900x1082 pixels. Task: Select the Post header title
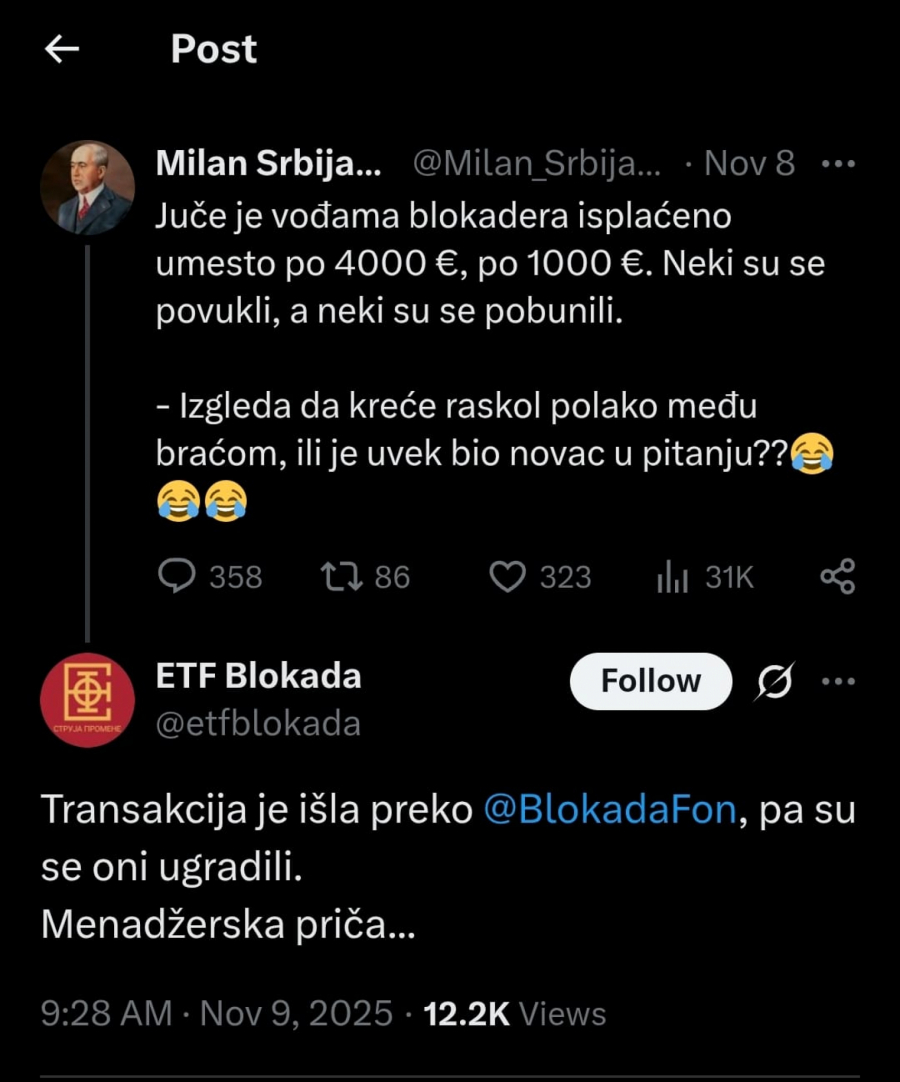point(213,49)
